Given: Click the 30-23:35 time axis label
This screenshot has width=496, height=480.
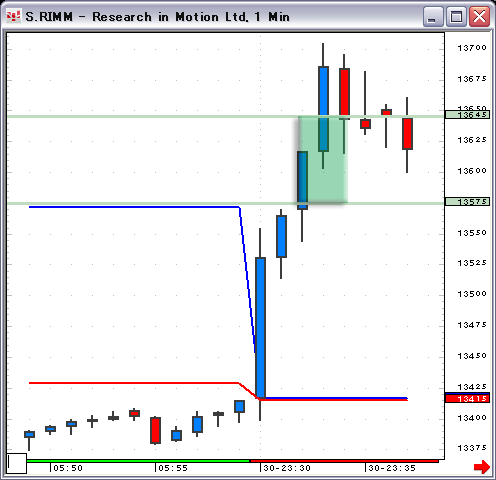Looking at the screenshot, I should (x=392, y=468).
